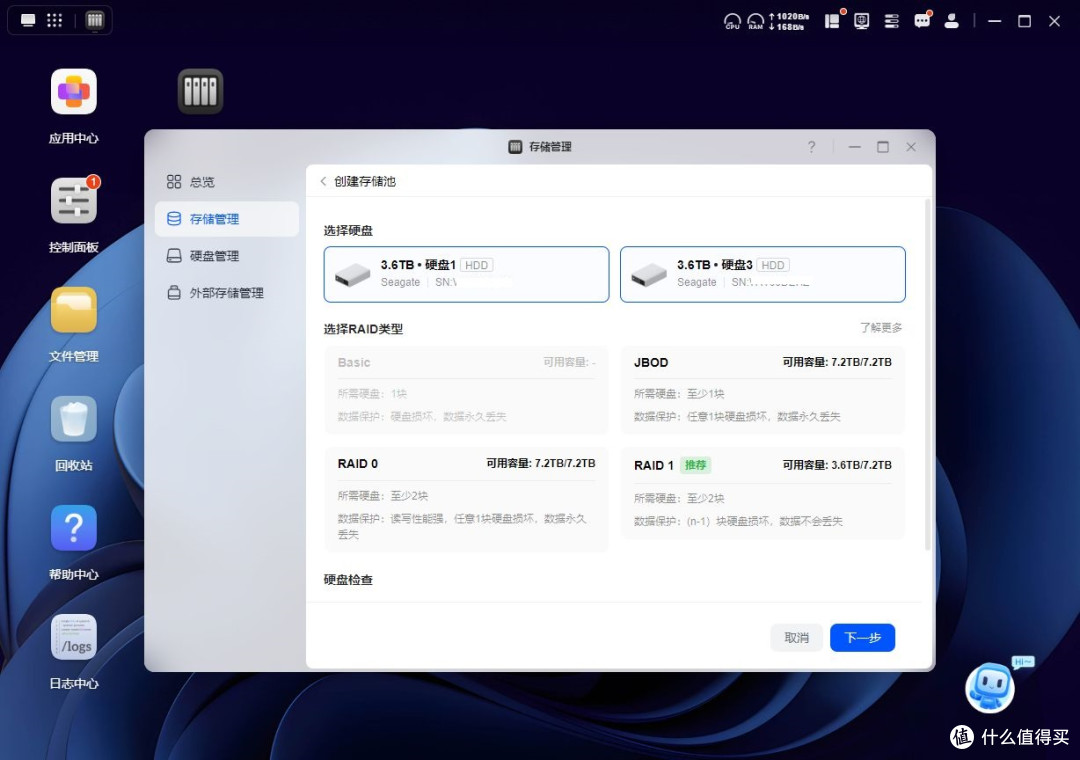Screen dimensions: 1080x760
Task: Check the RAM usage gauge icon
Action: click(x=756, y=21)
